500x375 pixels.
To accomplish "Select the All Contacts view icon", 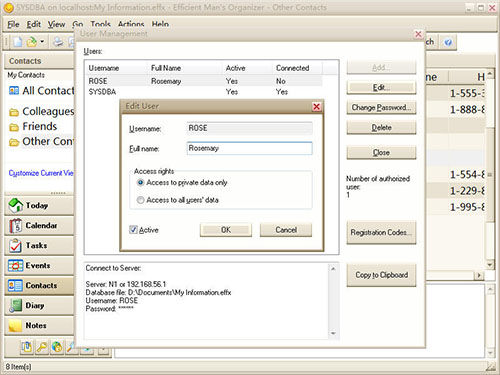I will 14,90.
